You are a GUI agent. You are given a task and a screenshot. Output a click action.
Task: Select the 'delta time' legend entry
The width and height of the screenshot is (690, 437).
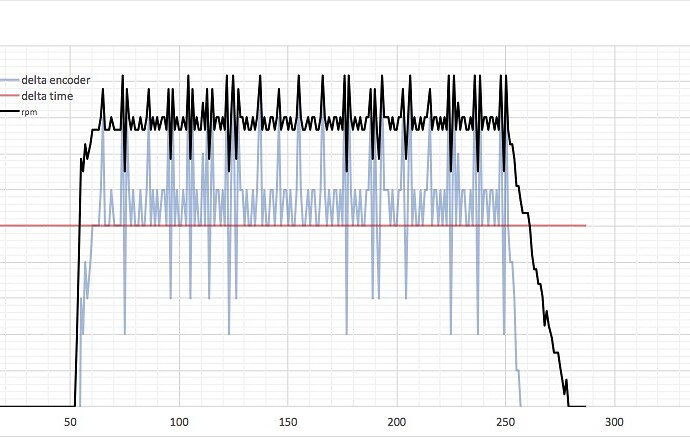(47, 96)
